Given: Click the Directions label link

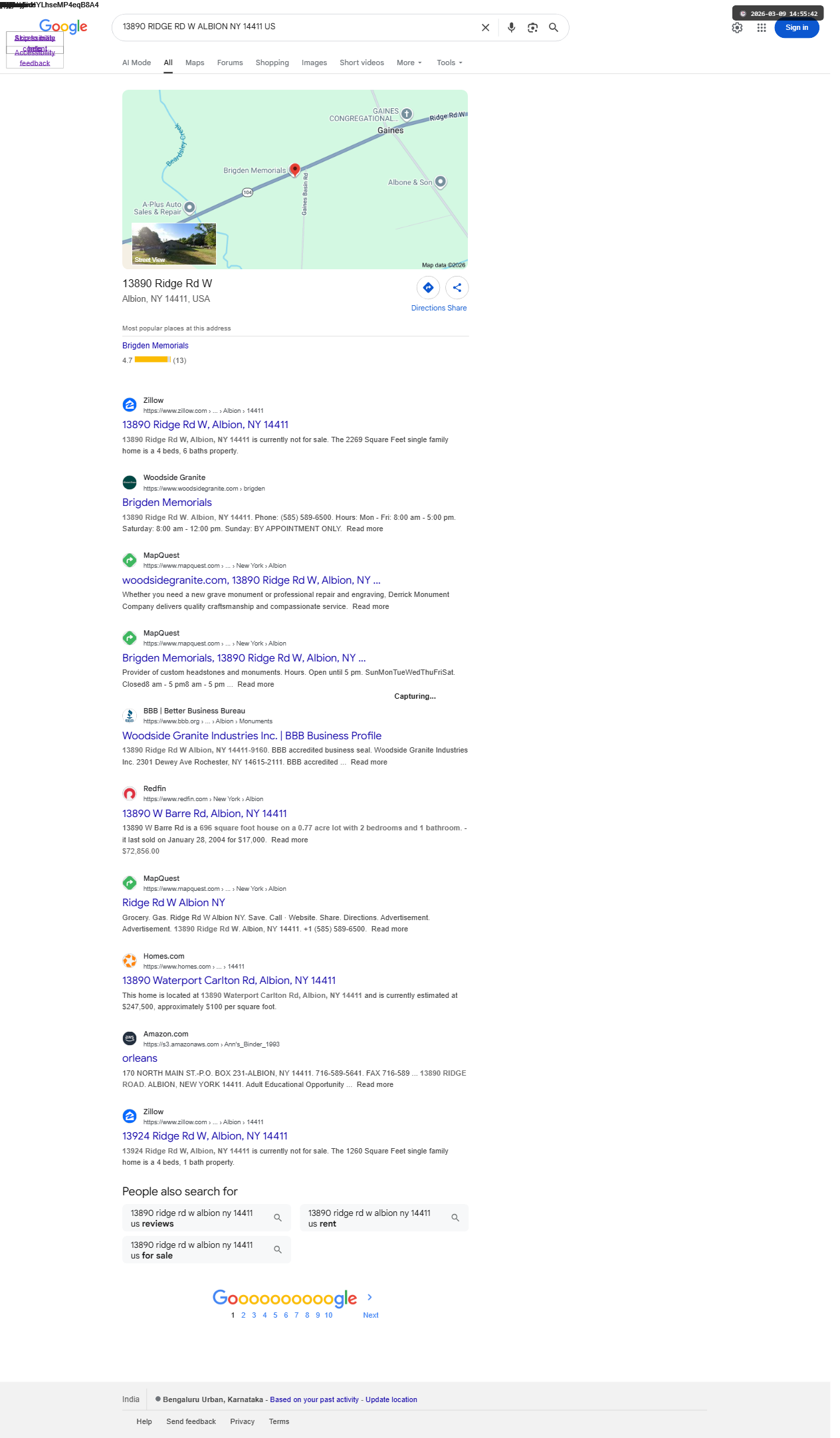Looking at the screenshot, I should [428, 308].
